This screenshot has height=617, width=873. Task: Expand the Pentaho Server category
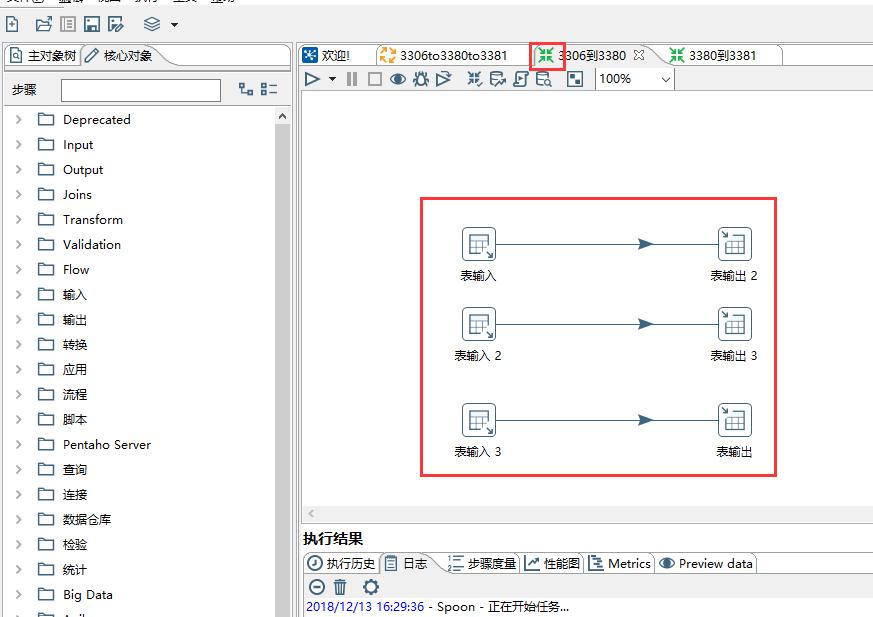click(18, 444)
